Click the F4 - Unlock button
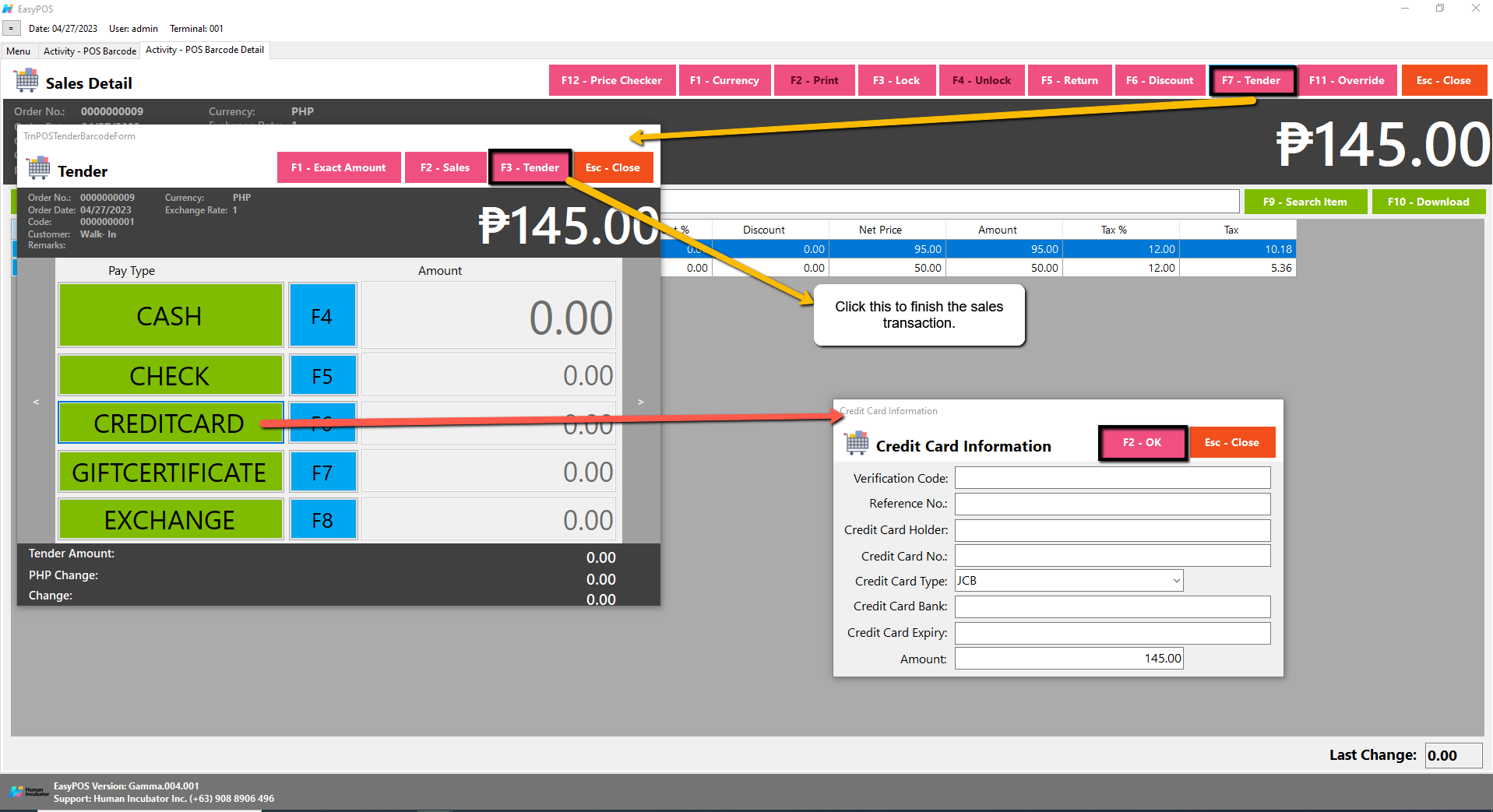Screen dimensions: 1493x812 pyautogui.click(x=982, y=80)
